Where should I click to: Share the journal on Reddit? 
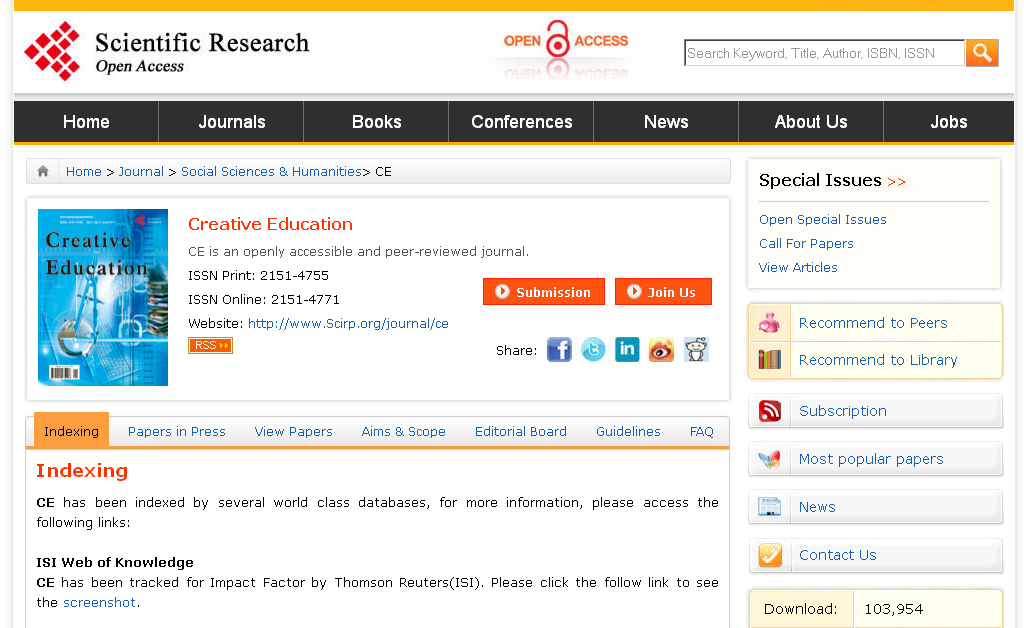pyautogui.click(x=696, y=350)
